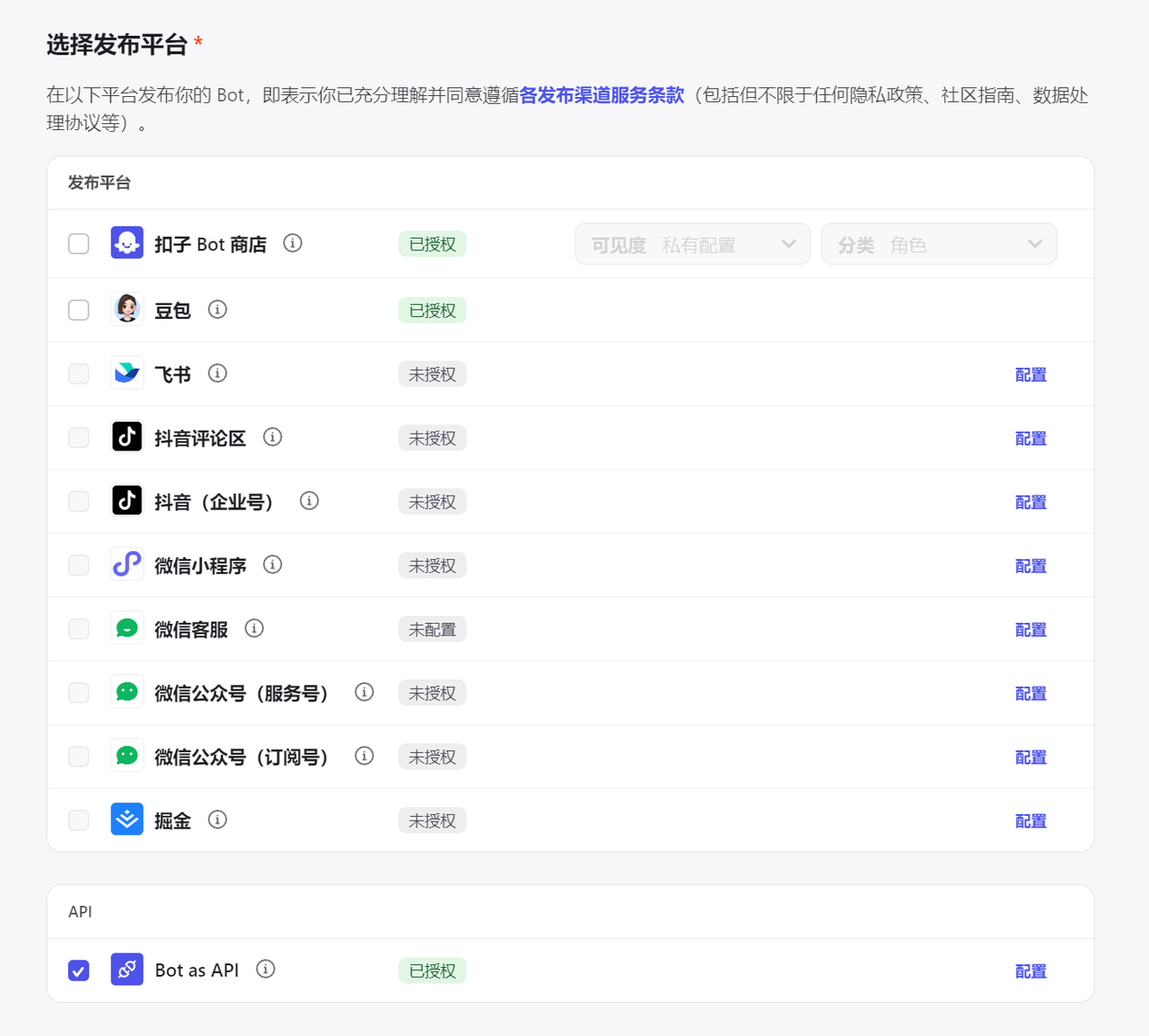The height and width of the screenshot is (1036, 1149).
Task: Click the 发布平台 section header
Action: point(100,182)
